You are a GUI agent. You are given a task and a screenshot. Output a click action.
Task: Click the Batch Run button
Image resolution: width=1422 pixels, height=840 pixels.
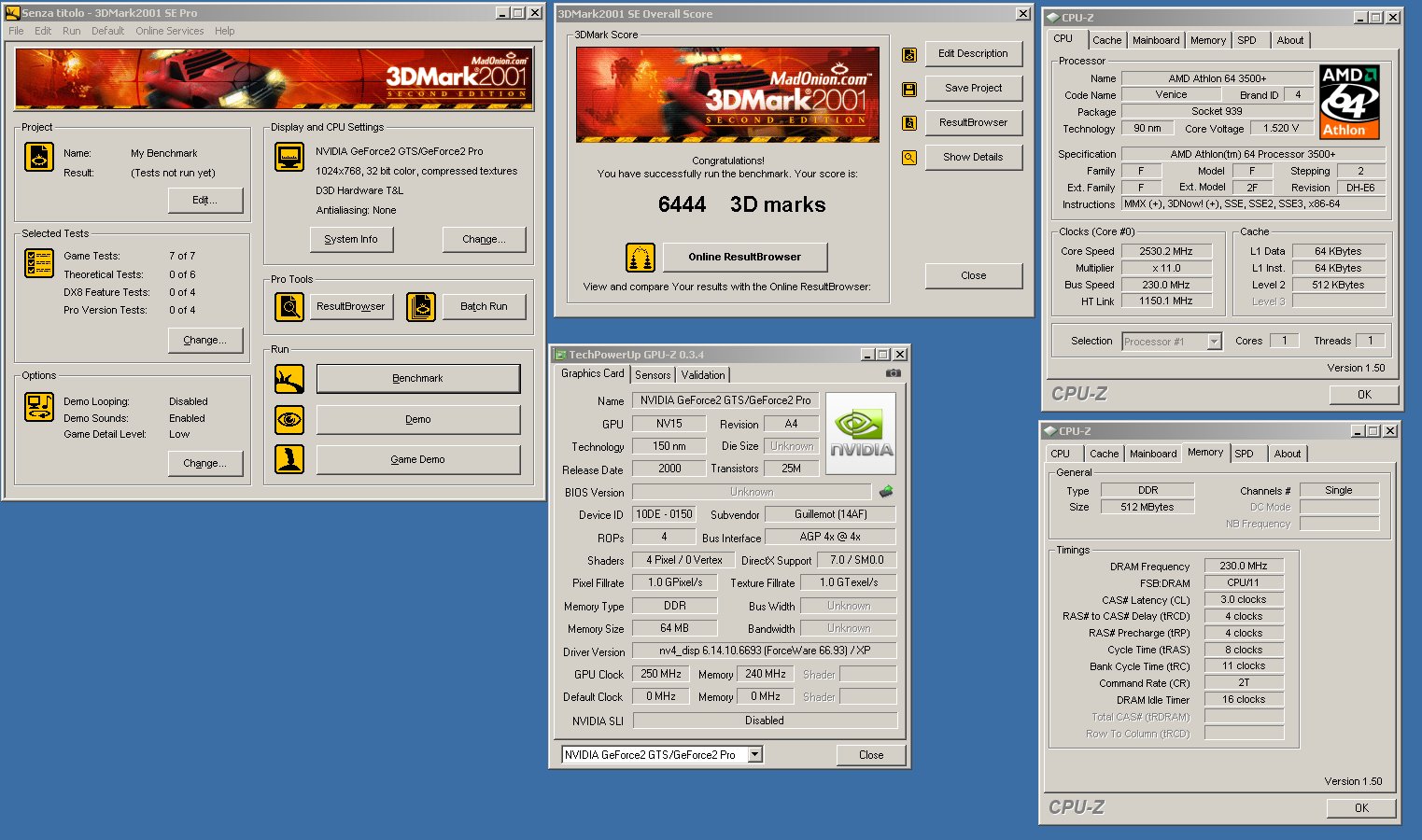484,306
